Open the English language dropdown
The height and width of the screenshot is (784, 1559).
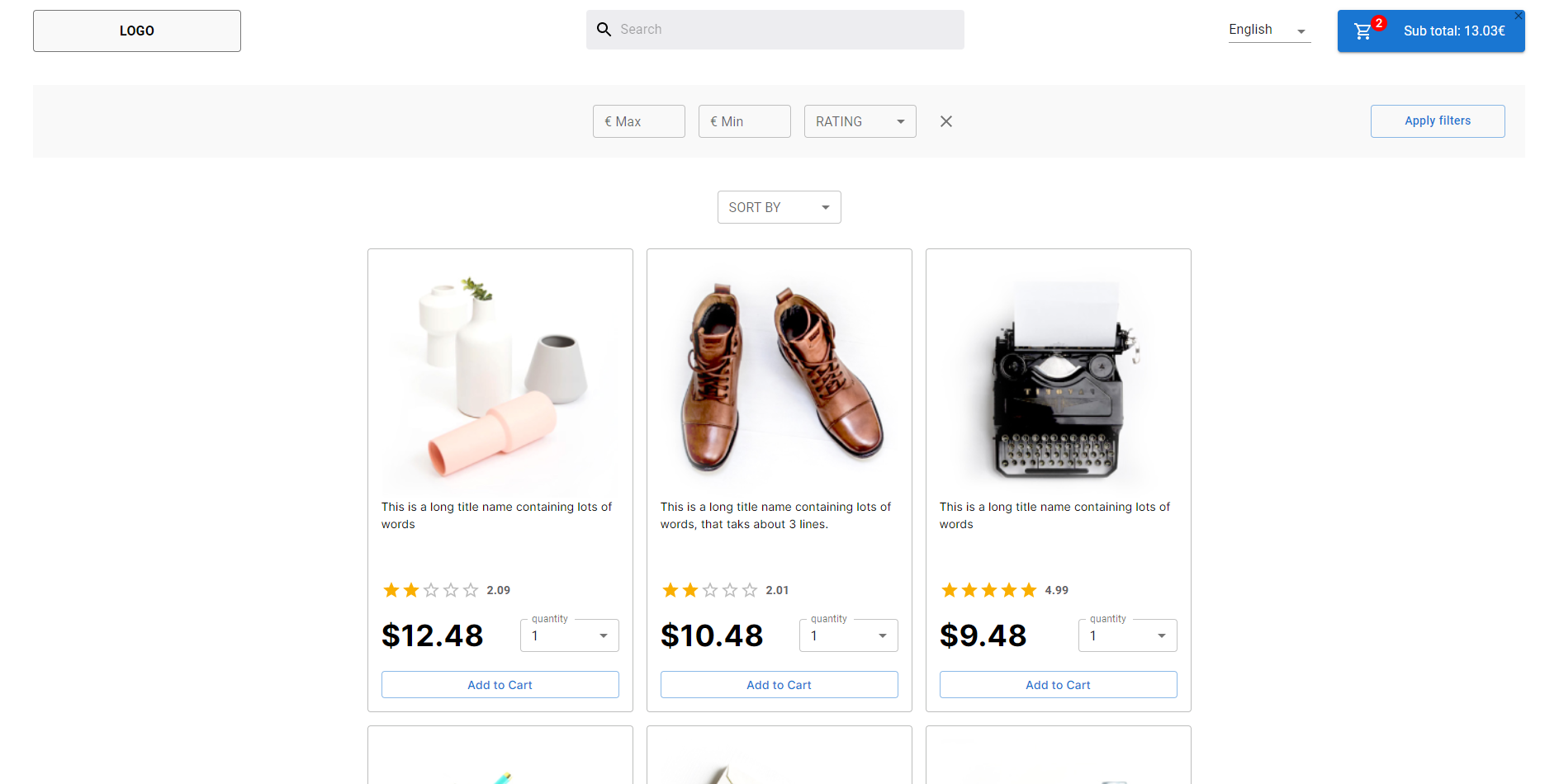[1269, 31]
